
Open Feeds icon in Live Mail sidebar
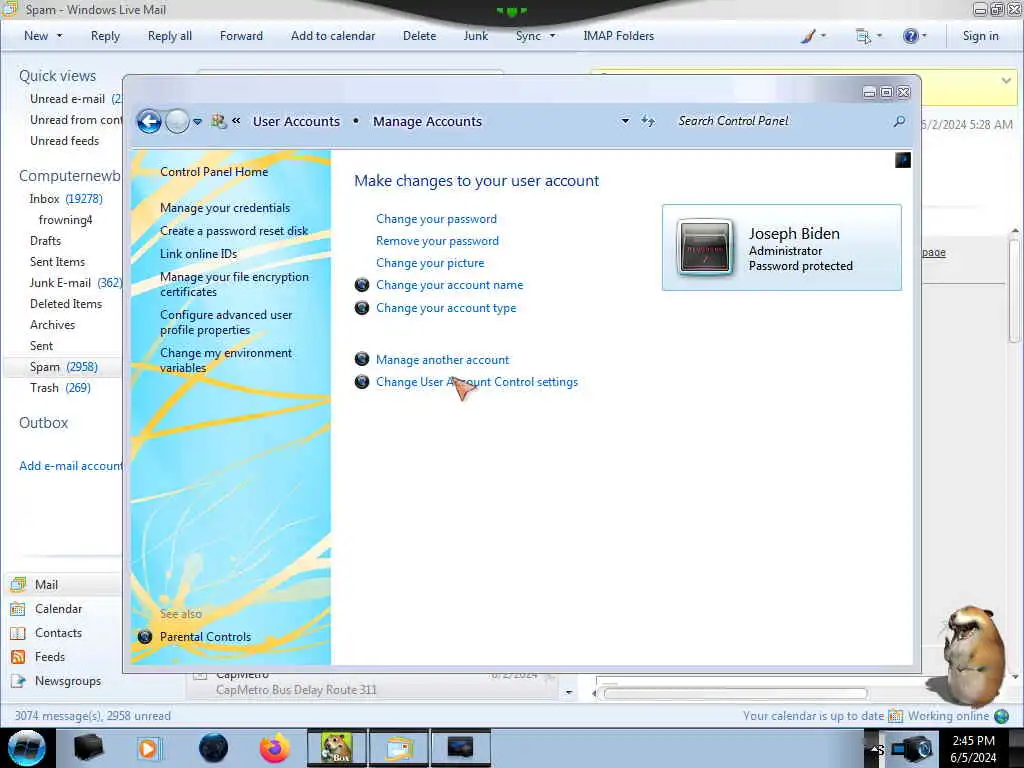[x=18, y=657]
